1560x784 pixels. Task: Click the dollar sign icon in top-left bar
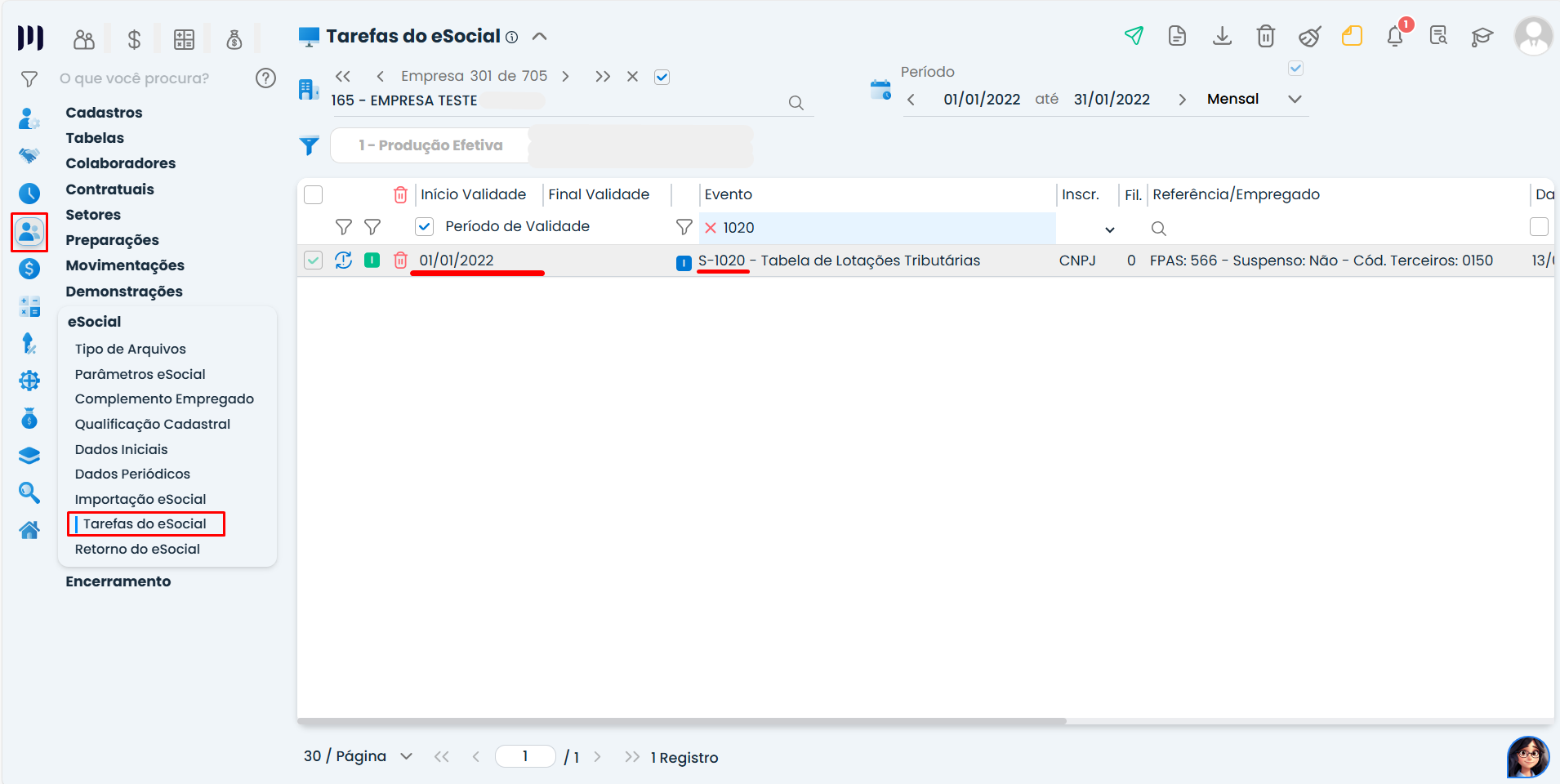pos(134,39)
